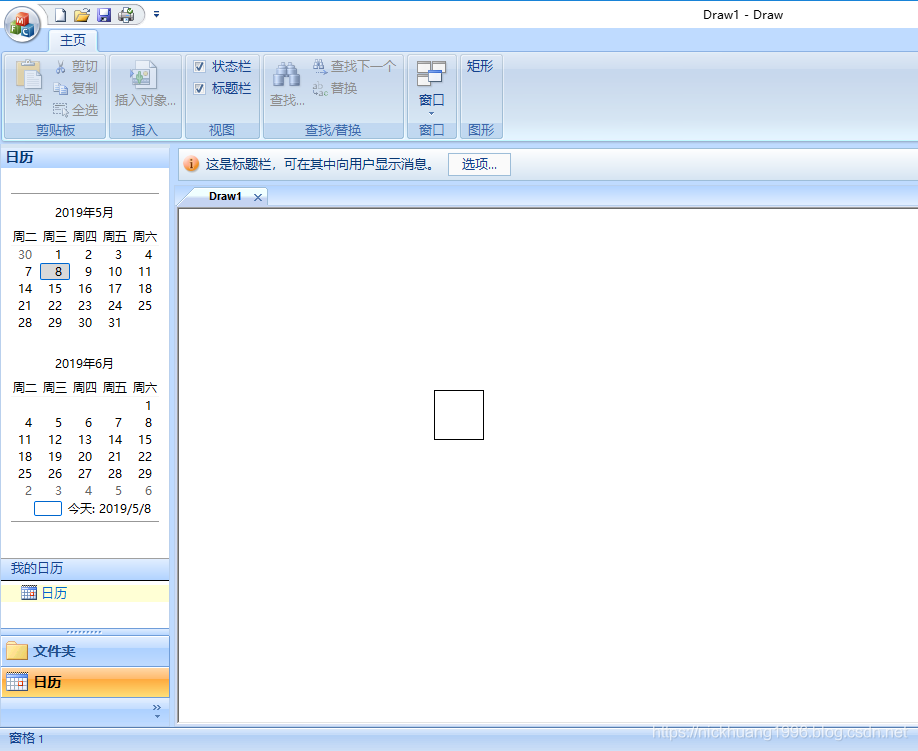Select the Draw1 document tab
Screen dimensions: 918x751
coord(225,197)
